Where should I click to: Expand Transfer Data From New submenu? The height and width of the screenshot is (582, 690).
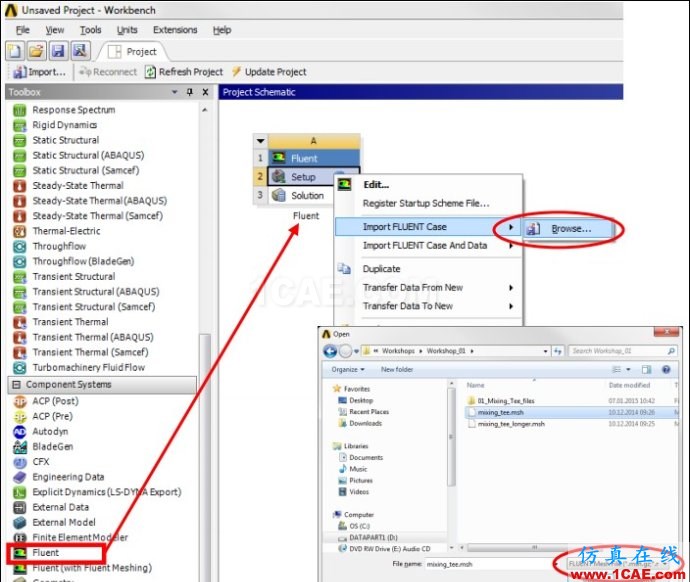427,288
